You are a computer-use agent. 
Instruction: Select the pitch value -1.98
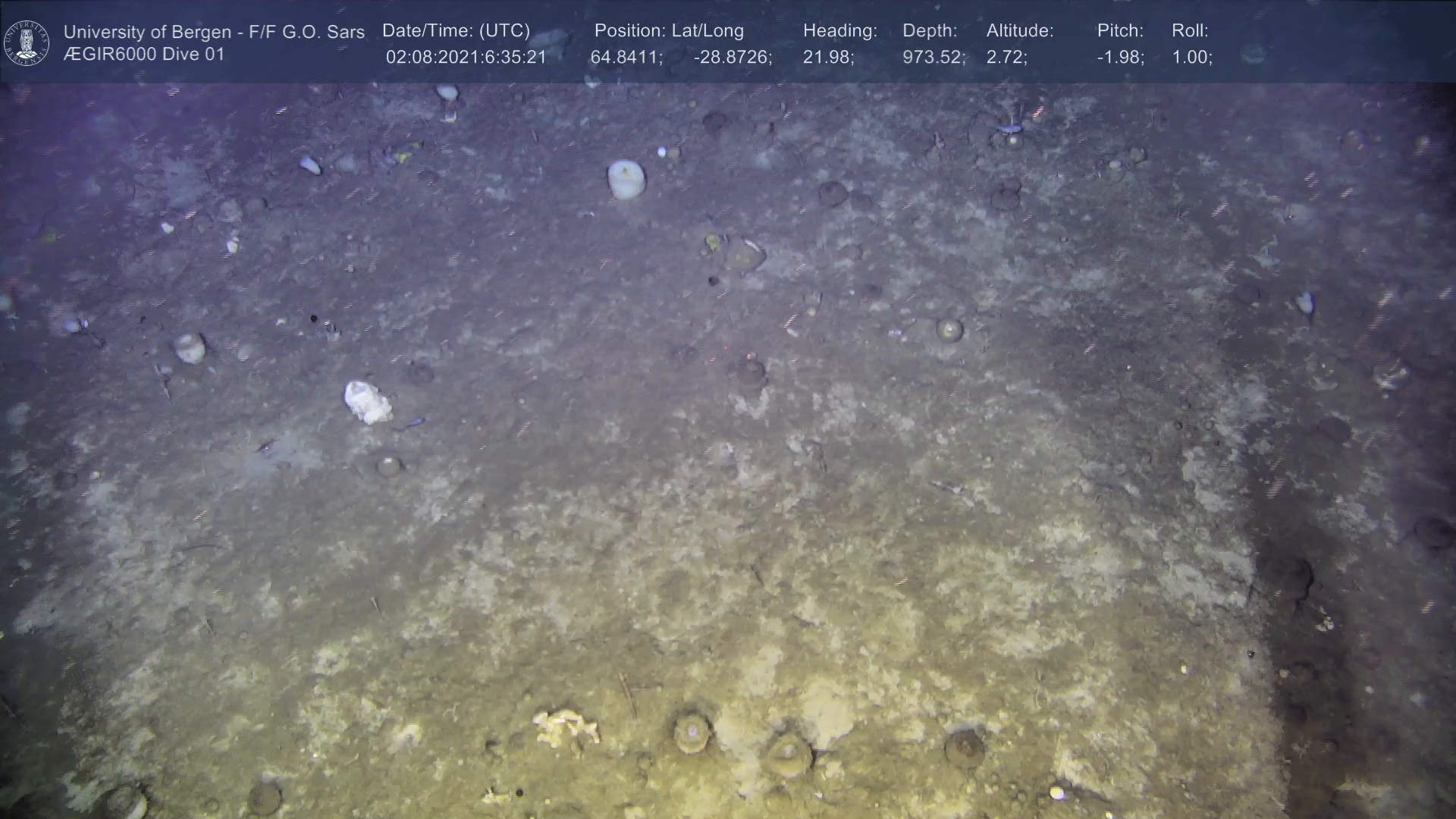(1120, 58)
